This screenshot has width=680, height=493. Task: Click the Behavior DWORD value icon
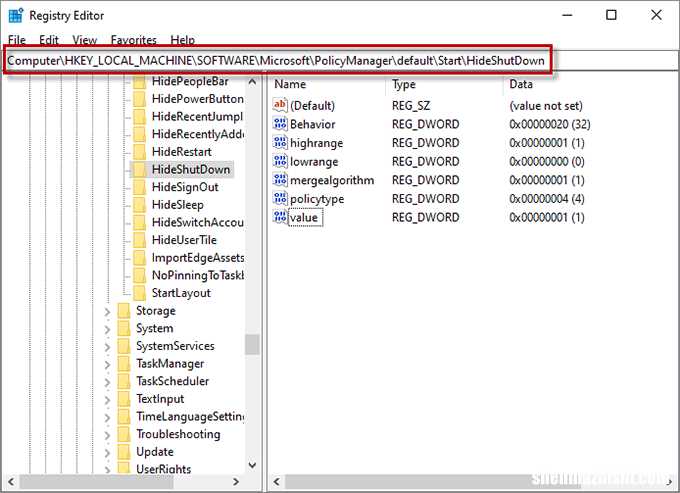pyautogui.click(x=280, y=124)
